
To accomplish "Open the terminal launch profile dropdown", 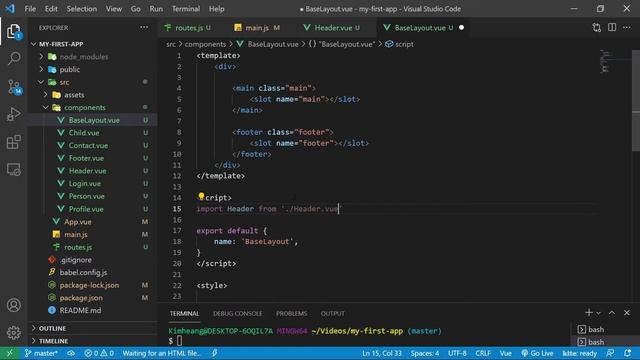I will (x=598, y=313).
